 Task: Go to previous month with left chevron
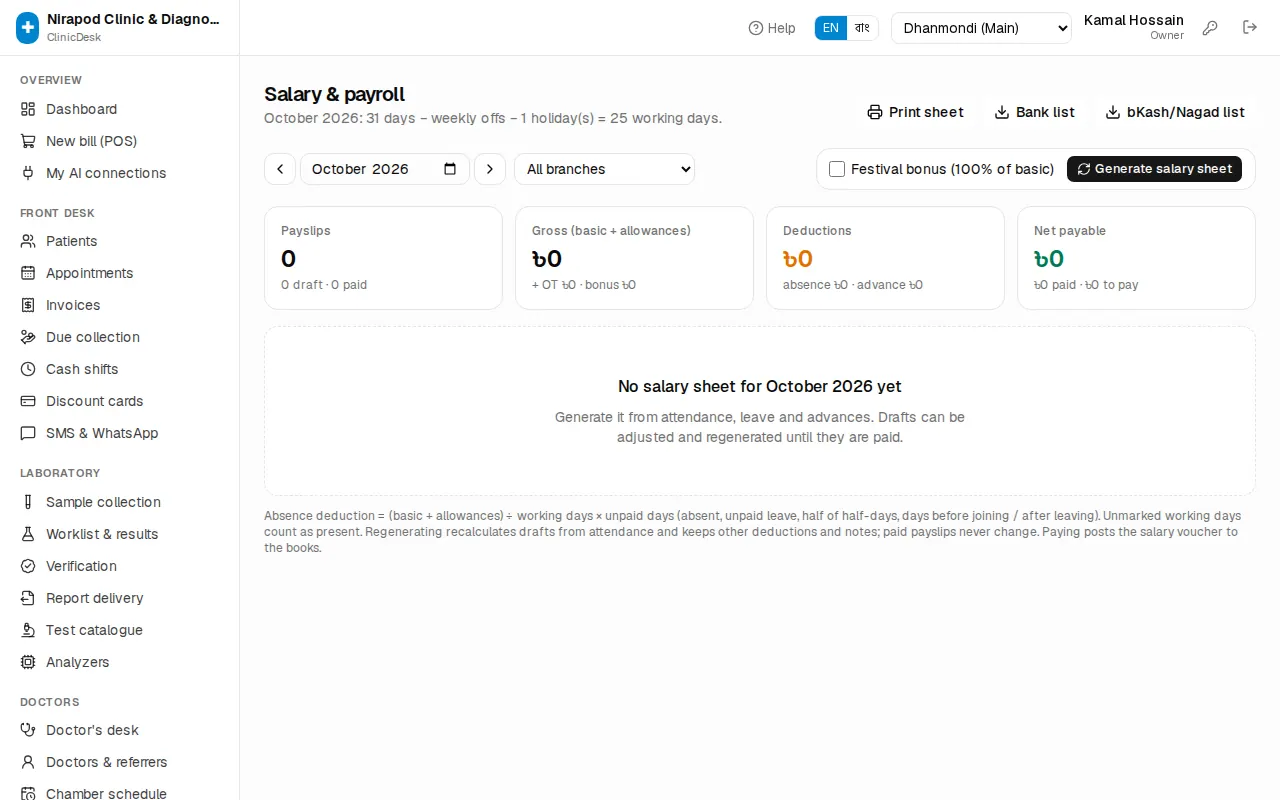point(280,169)
